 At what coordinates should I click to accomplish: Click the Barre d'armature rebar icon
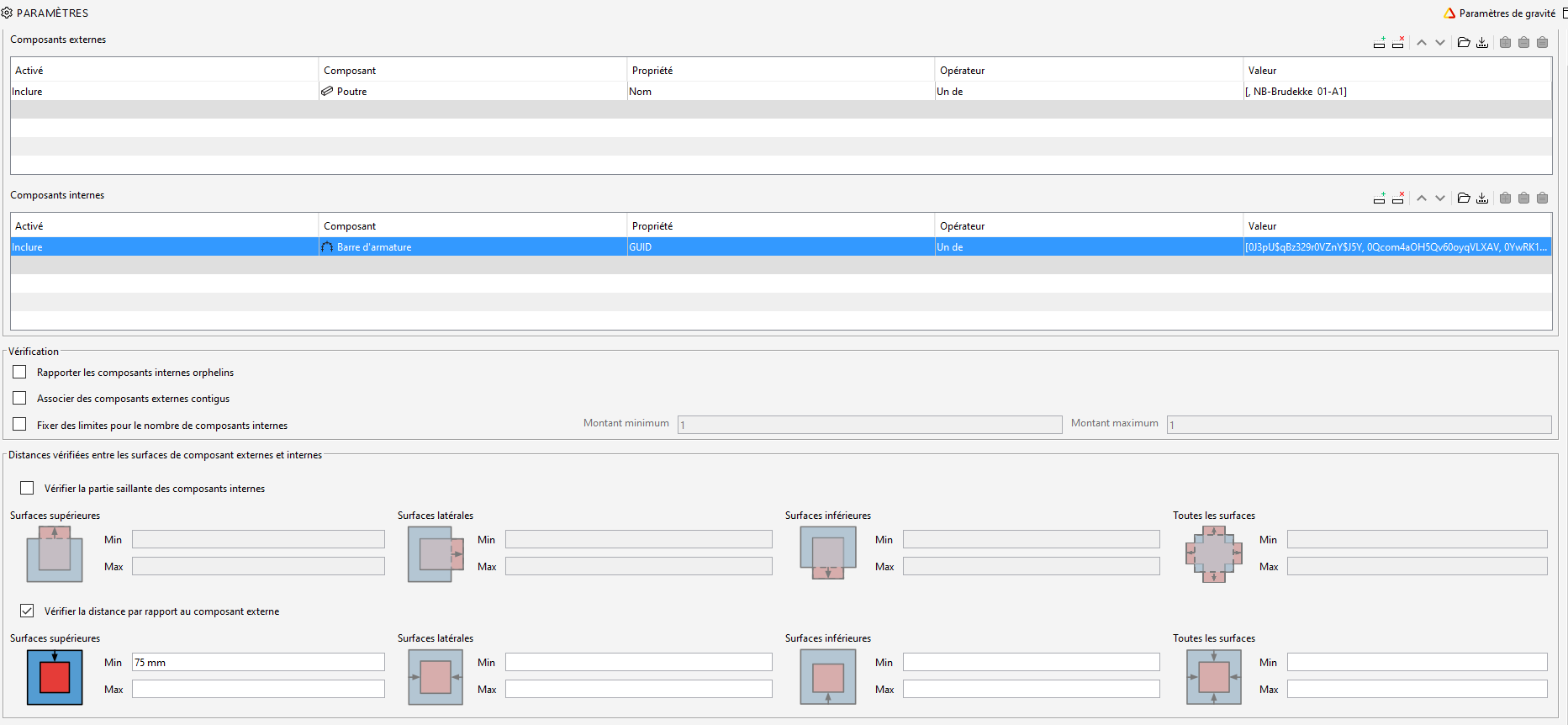(x=327, y=247)
